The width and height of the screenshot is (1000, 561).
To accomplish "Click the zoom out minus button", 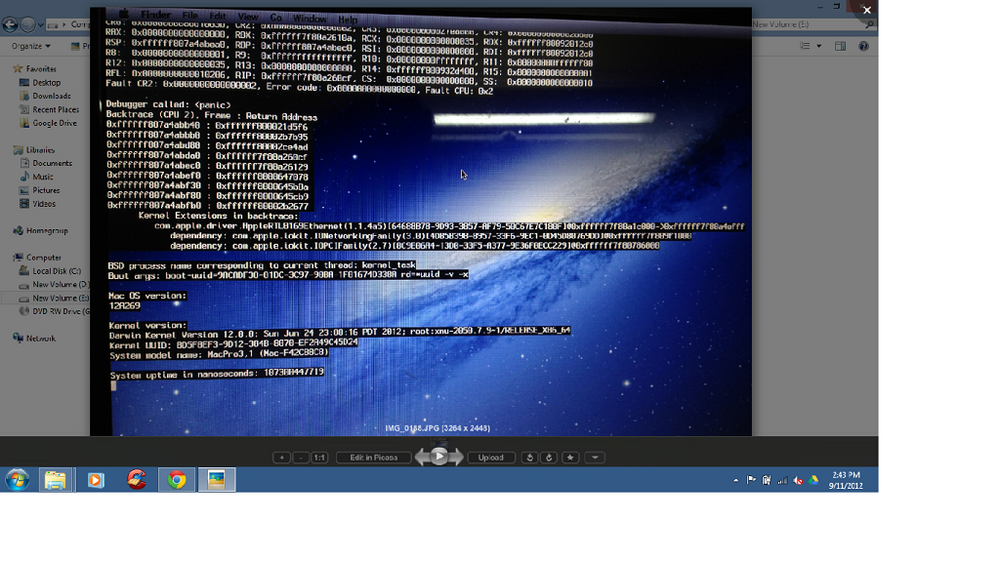I will coord(301,458).
